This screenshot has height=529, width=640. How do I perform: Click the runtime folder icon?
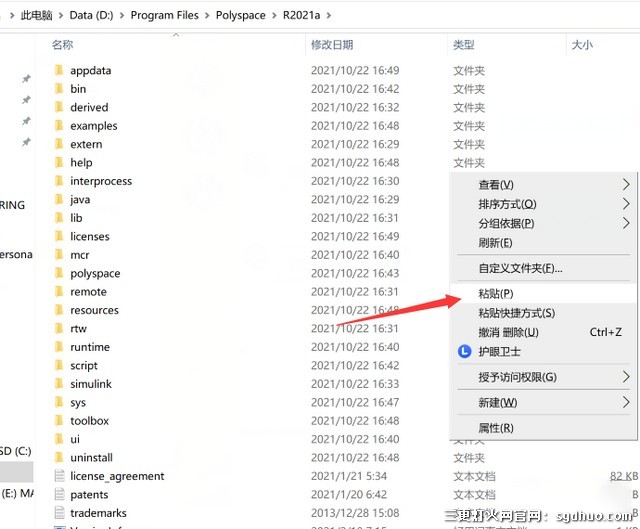(59, 347)
